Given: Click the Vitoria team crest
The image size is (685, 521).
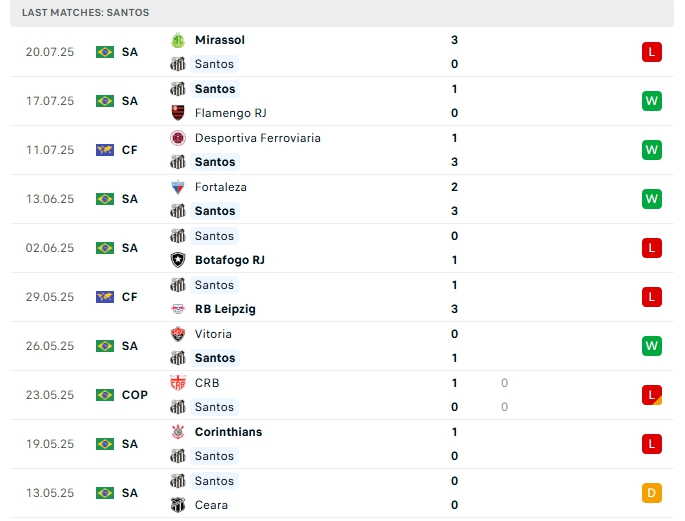Looking at the screenshot, I should [178, 334].
